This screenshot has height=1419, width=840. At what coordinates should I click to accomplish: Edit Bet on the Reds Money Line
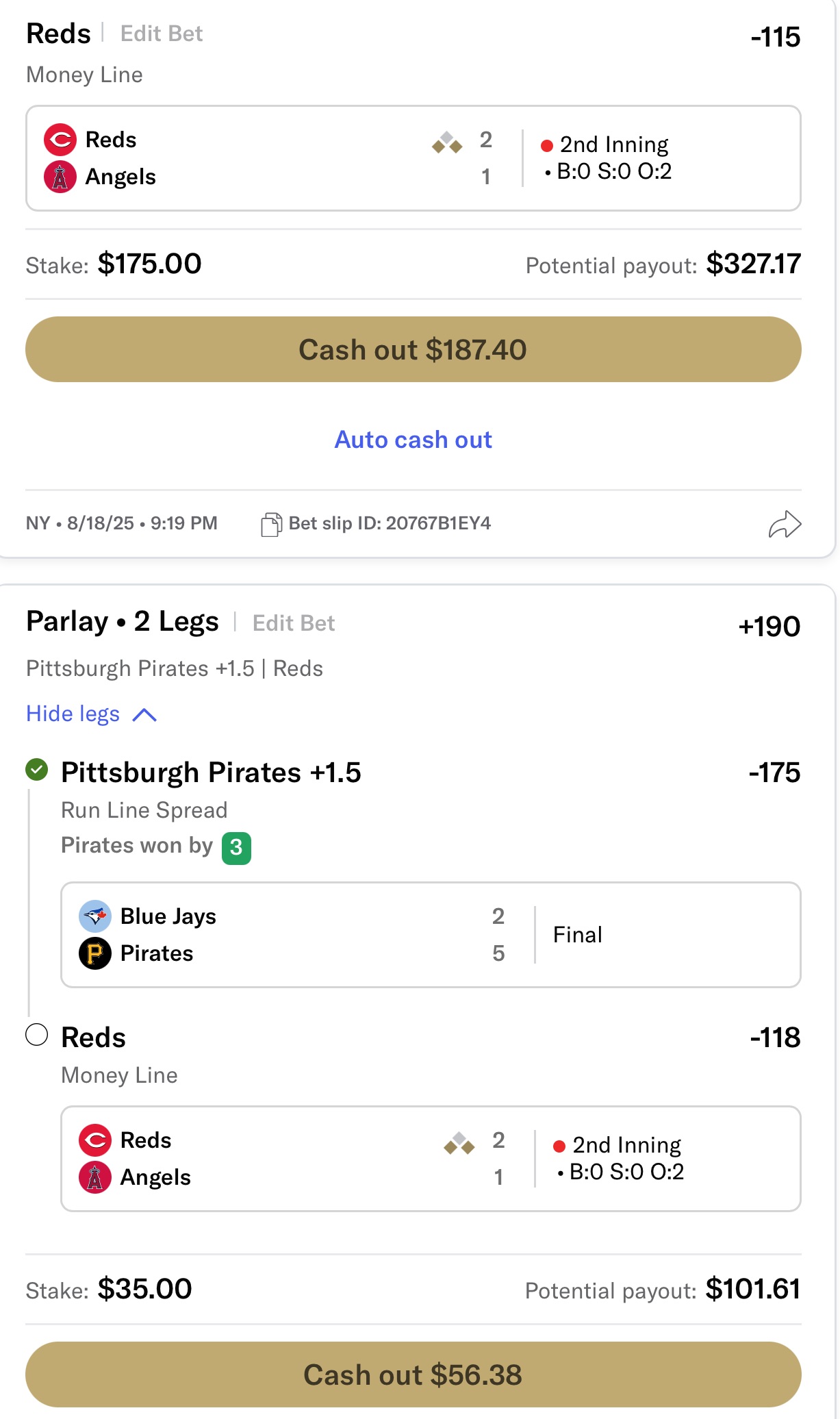click(x=162, y=34)
